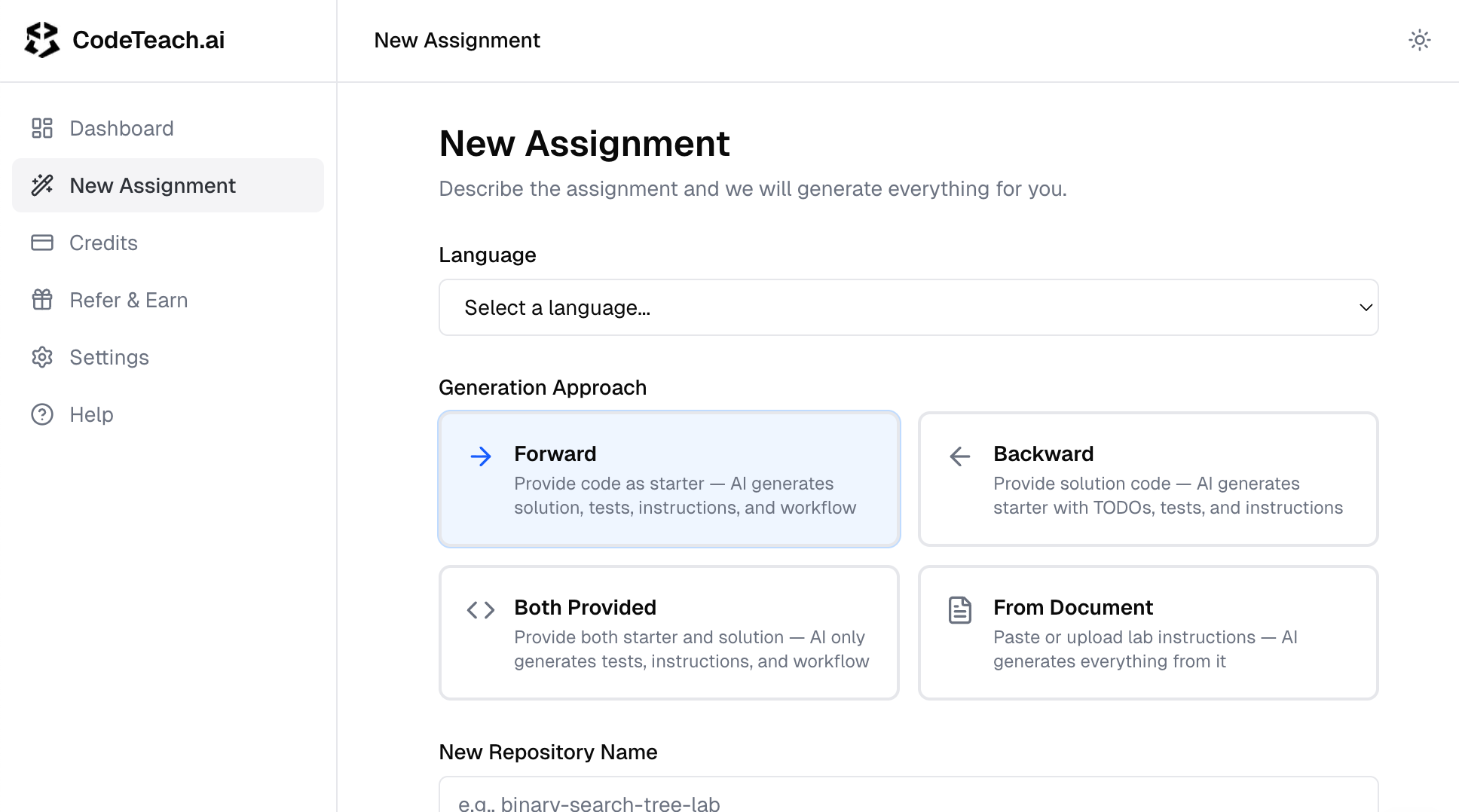Image resolution: width=1459 pixels, height=812 pixels.
Task: Click the Forward right-arrow icon
Action: tap(481, 456)
